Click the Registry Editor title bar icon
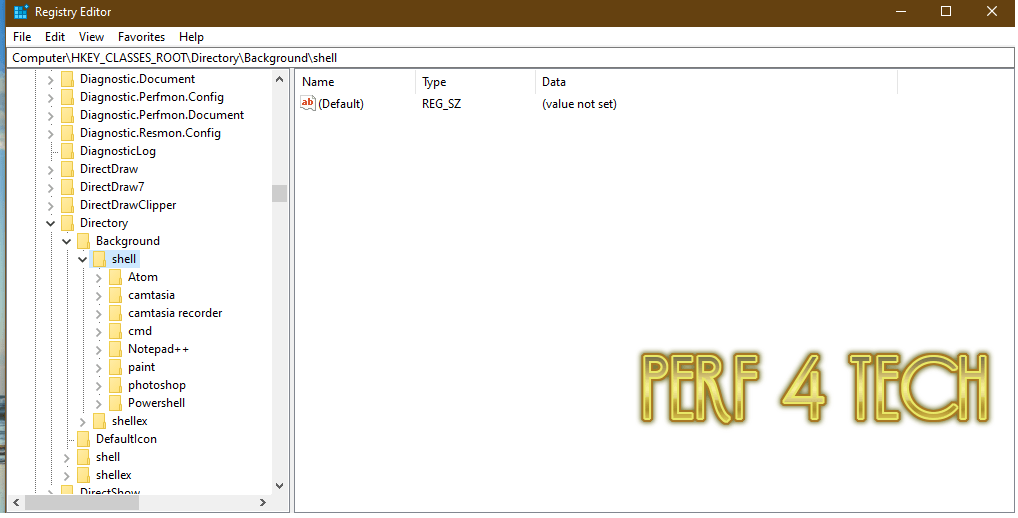This screenshot has width=1018, height=518. 21,12
